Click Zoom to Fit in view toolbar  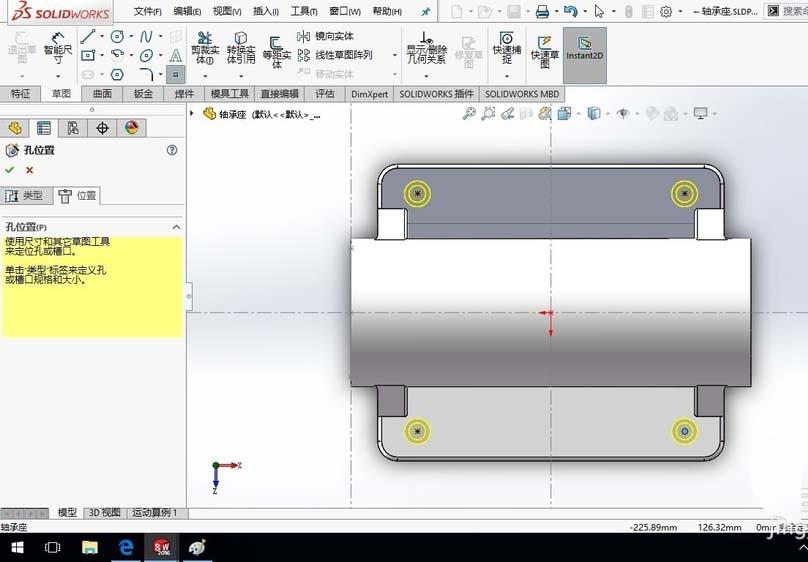click(x=468, y=113)
